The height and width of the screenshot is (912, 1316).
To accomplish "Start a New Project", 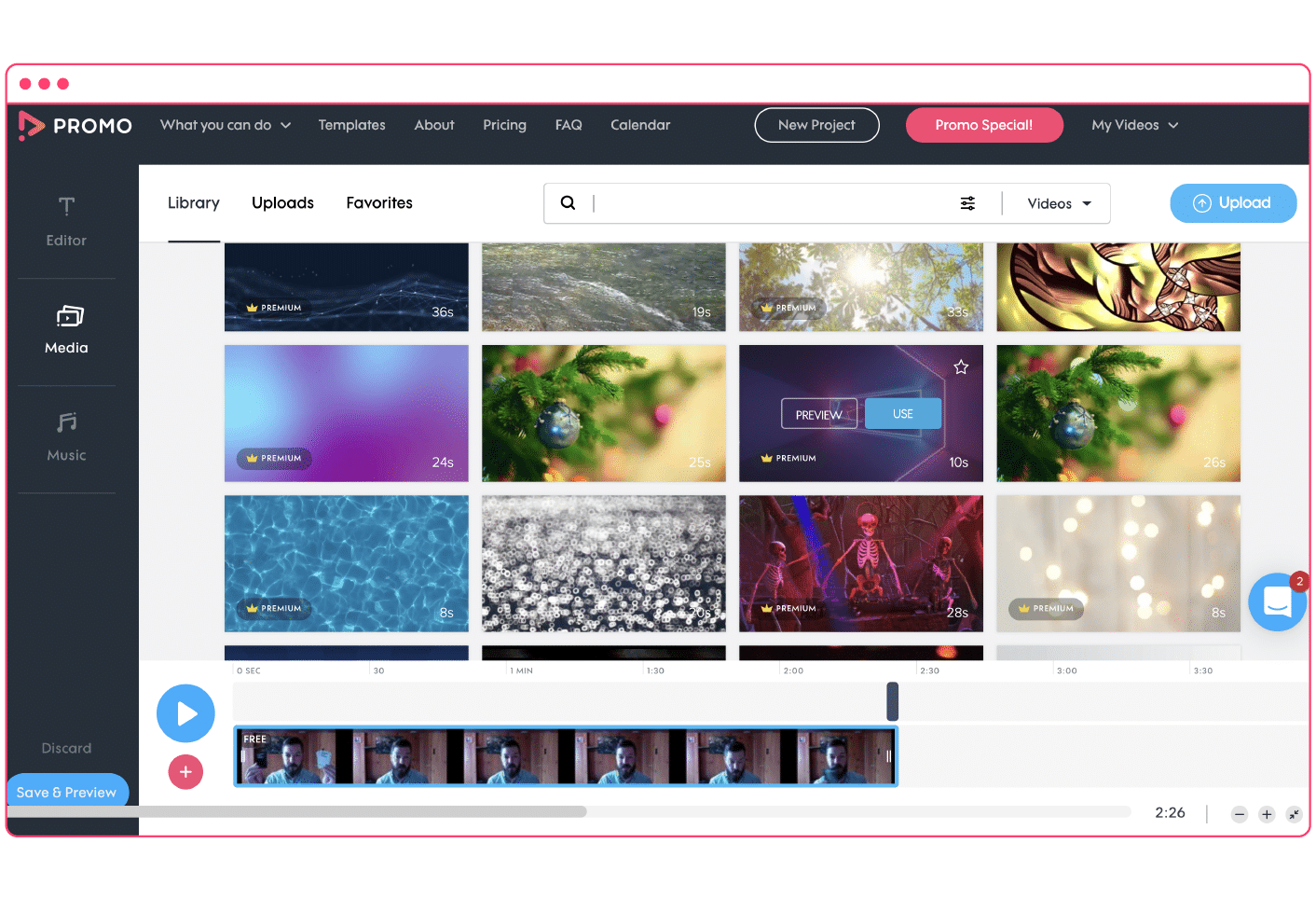I will click(816, 124).
